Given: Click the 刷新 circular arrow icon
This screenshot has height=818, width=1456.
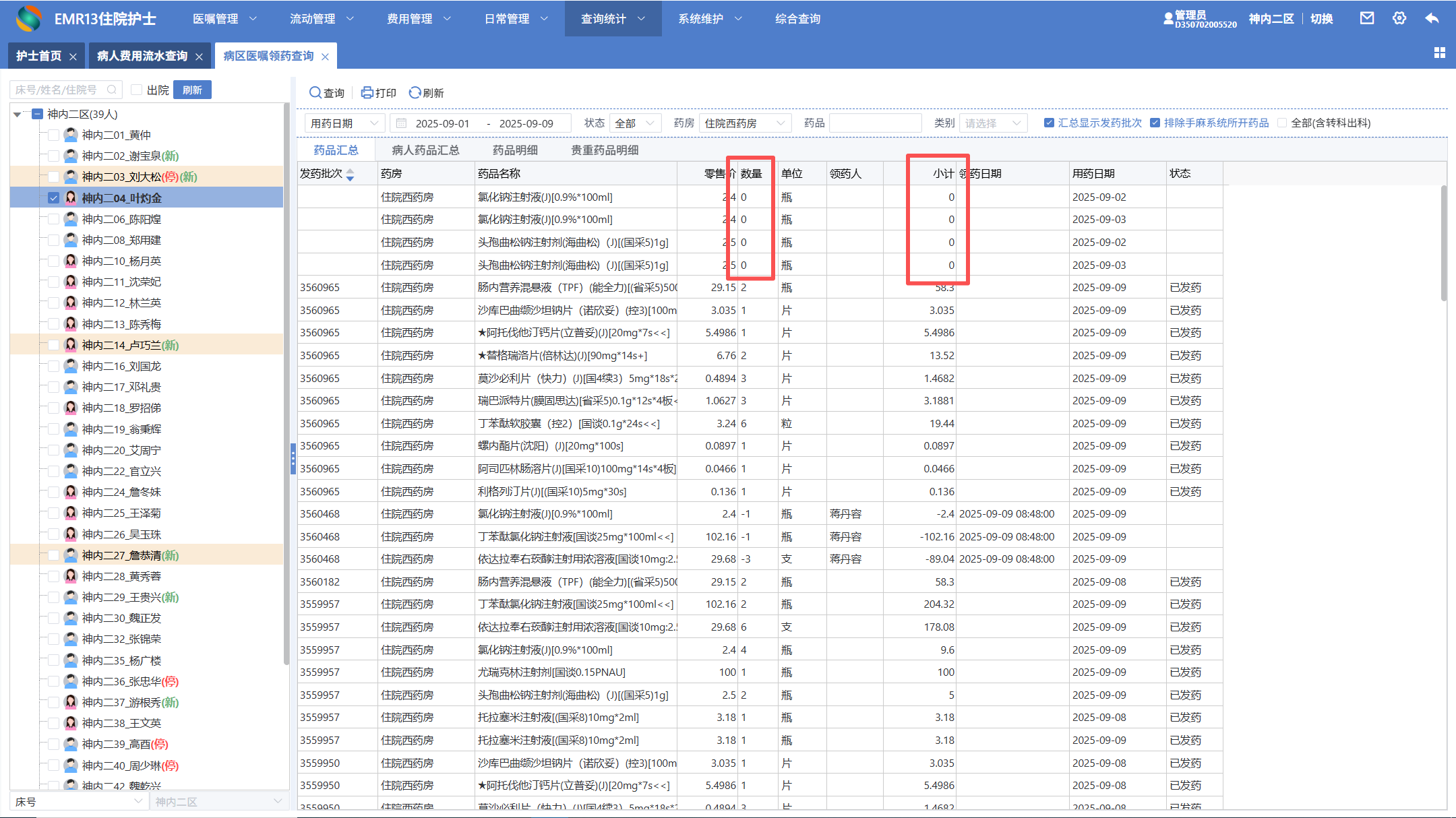Looking at the screenshot, I should click(415, 92).
